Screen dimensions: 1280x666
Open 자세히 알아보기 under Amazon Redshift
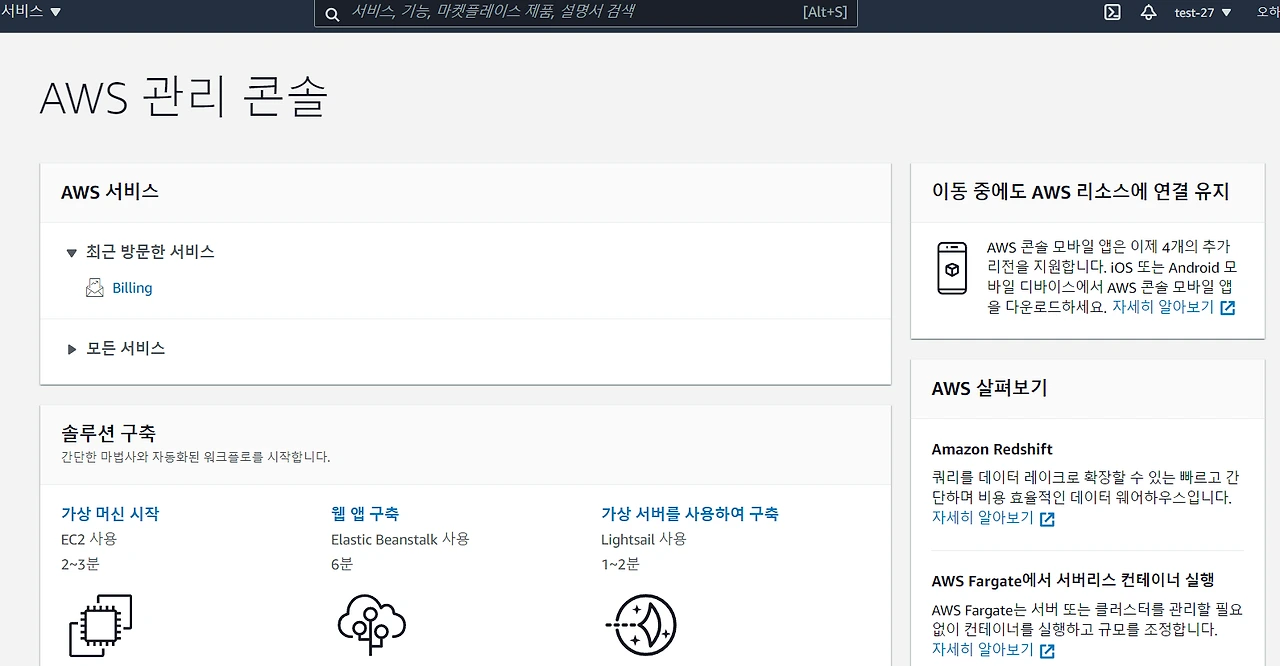983,518
